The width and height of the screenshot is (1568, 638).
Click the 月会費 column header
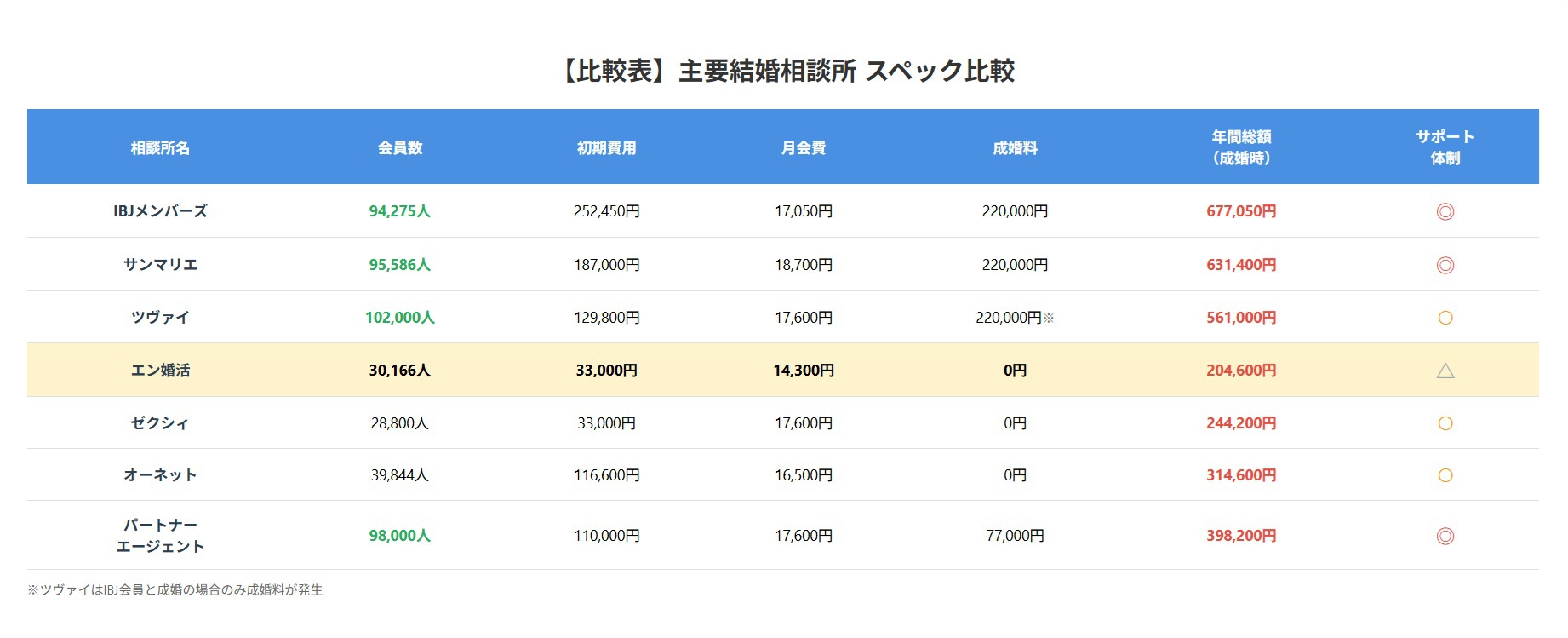tap(804, 147)
